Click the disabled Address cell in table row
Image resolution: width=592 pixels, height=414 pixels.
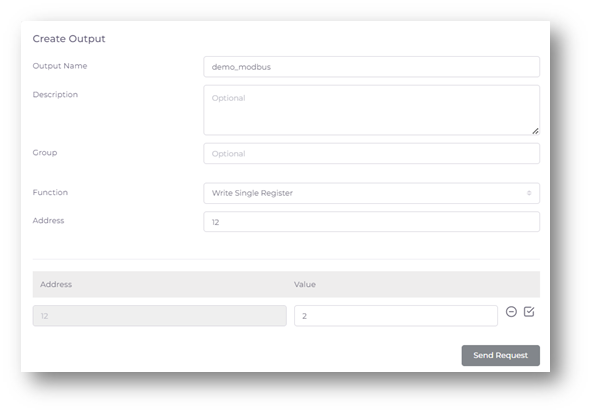(x=159, y=316)
